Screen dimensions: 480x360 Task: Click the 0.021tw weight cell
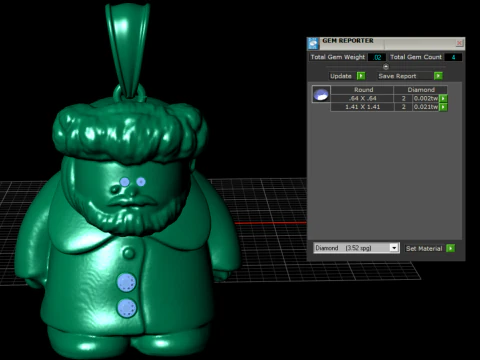[x=426, y=107]
